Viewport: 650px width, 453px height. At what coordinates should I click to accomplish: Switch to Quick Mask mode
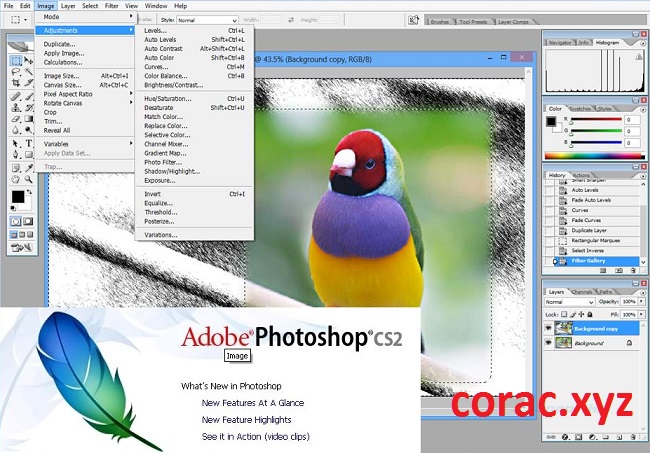click(28, 221)
